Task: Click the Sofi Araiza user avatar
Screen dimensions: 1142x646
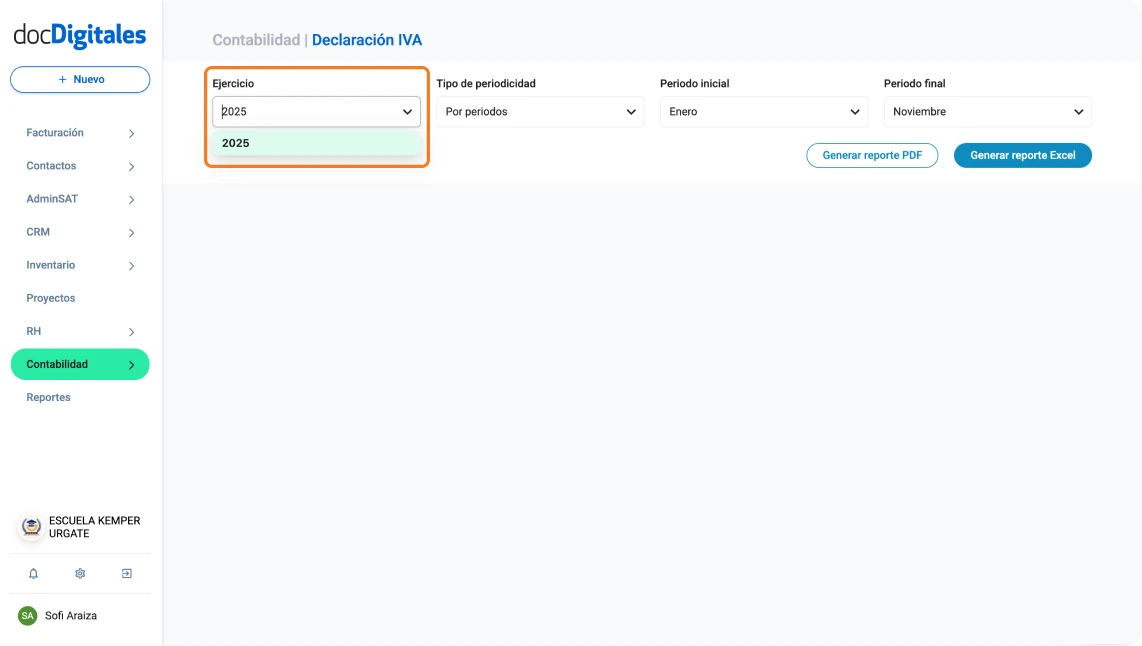Action: tap(28, 616)
